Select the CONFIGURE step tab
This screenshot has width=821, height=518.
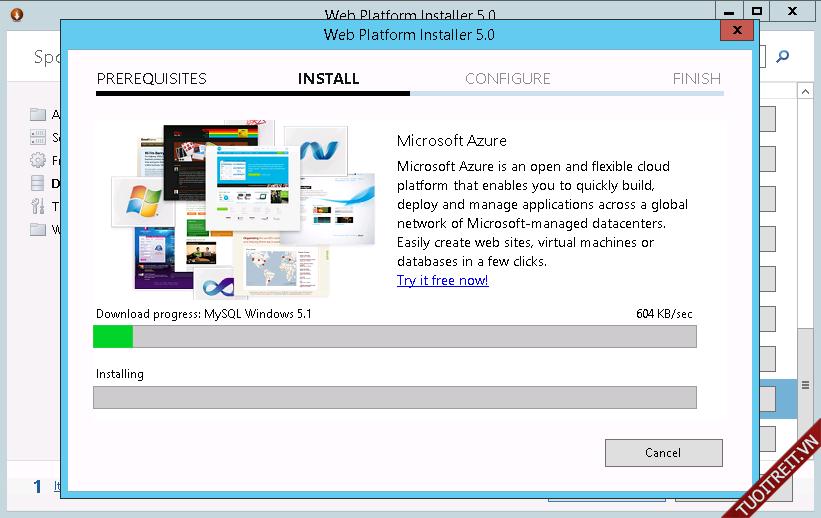click(x=507, y=79)
